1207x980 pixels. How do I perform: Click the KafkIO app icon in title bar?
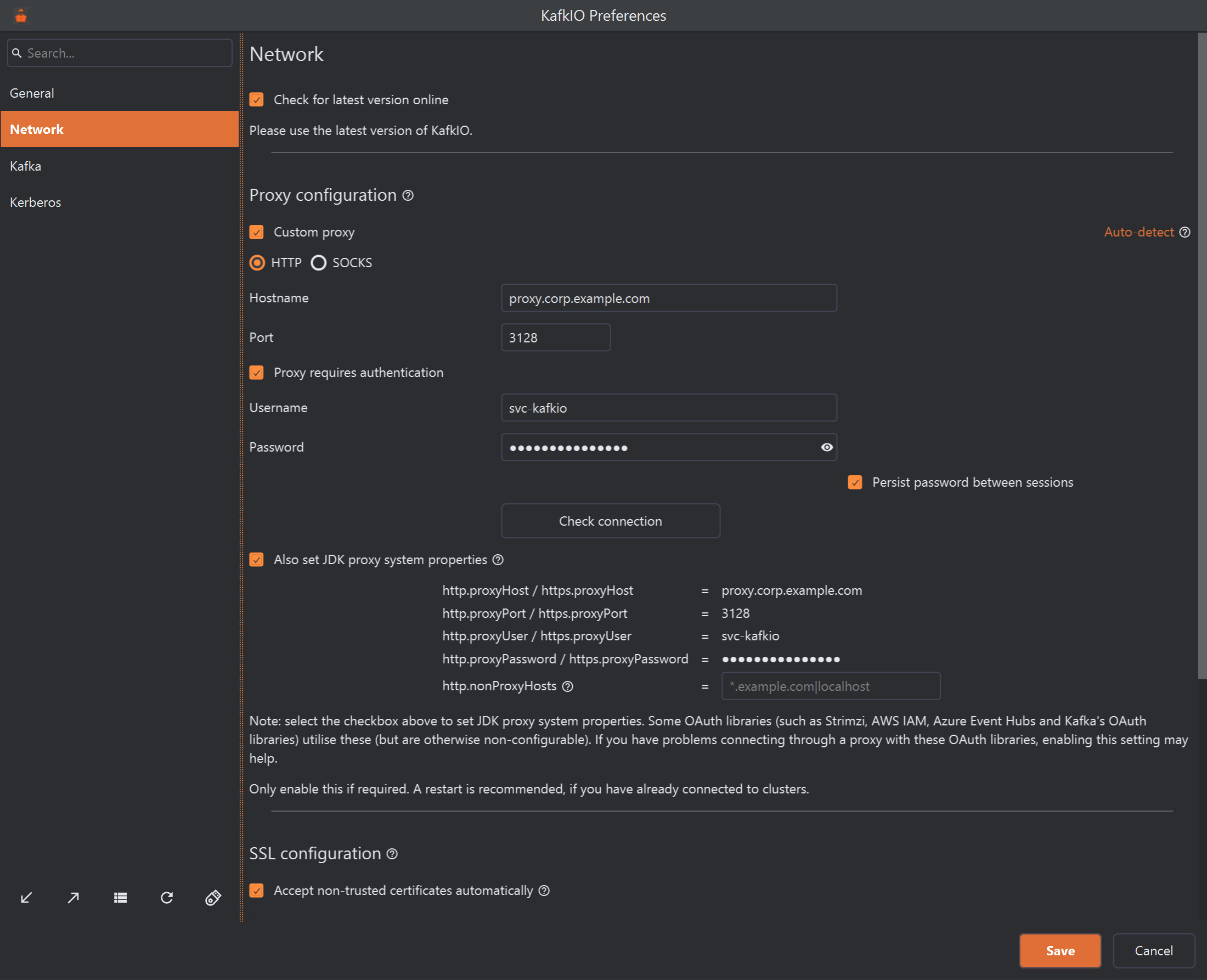point(21,16)
